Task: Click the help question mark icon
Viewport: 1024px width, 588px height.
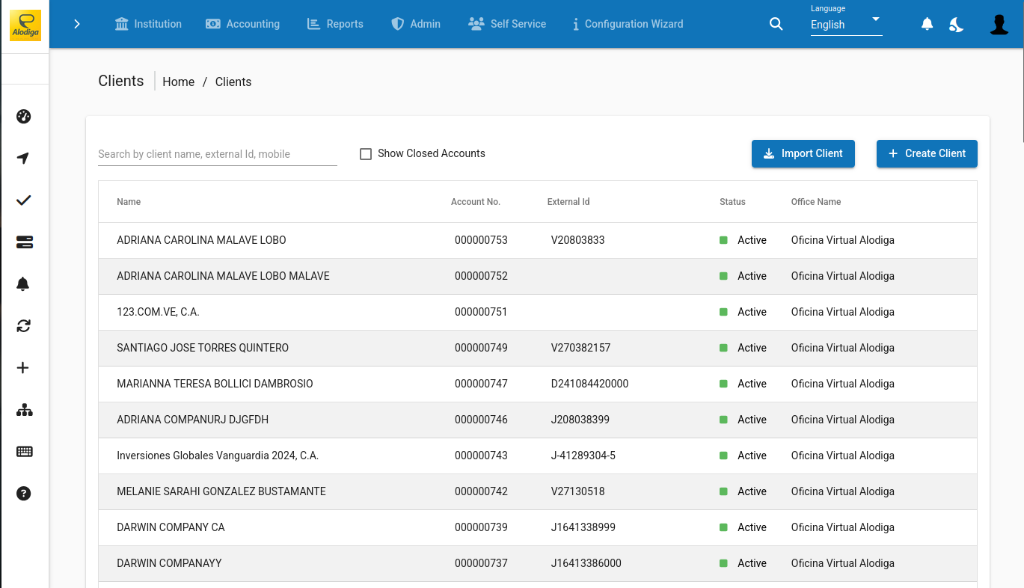Action: coord(23,493)
